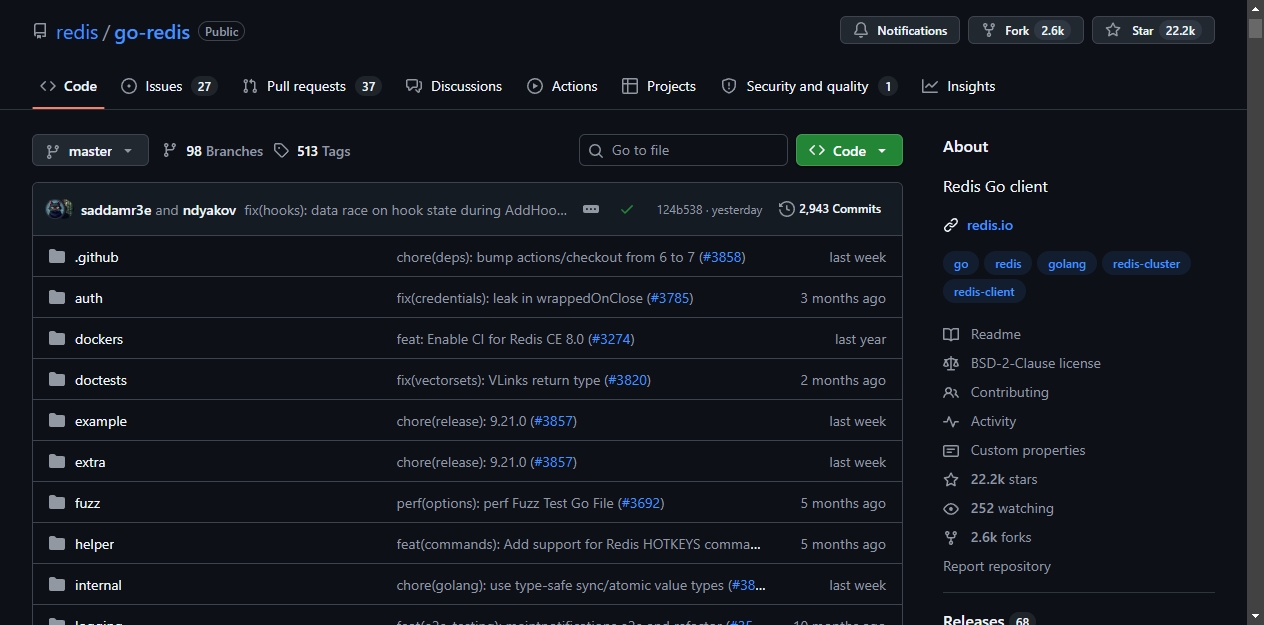Open the helper folder

[x=95, y=544]
